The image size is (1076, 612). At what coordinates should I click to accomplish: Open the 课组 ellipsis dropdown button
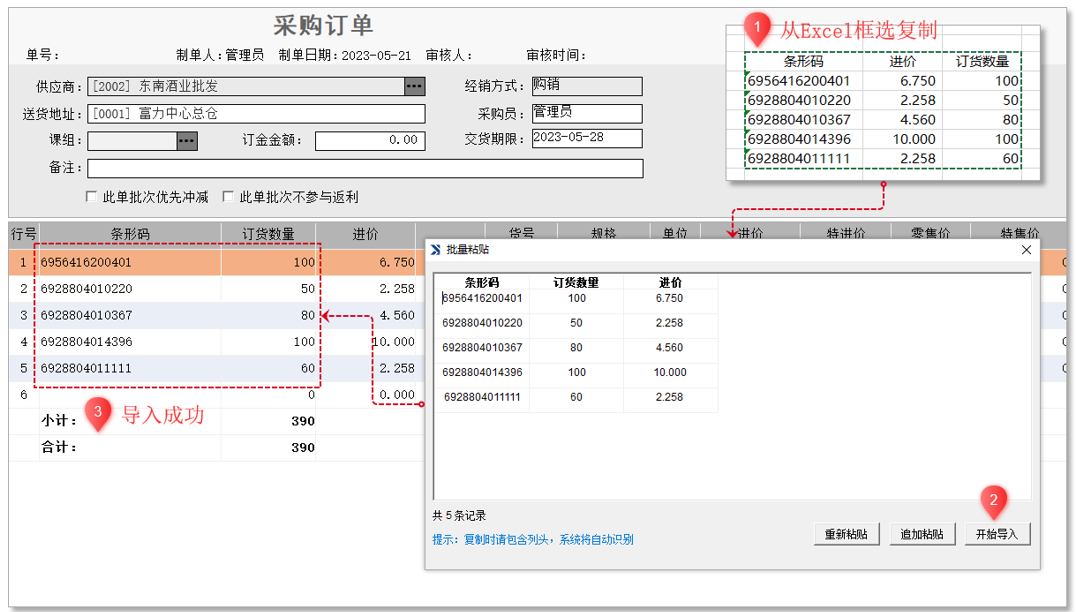point(187,141)
